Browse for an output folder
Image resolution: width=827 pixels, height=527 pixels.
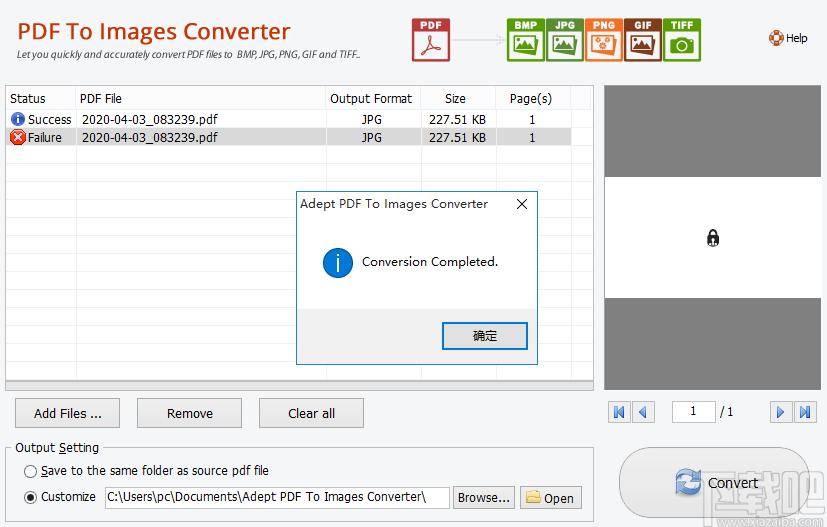[x=484, y=497]
